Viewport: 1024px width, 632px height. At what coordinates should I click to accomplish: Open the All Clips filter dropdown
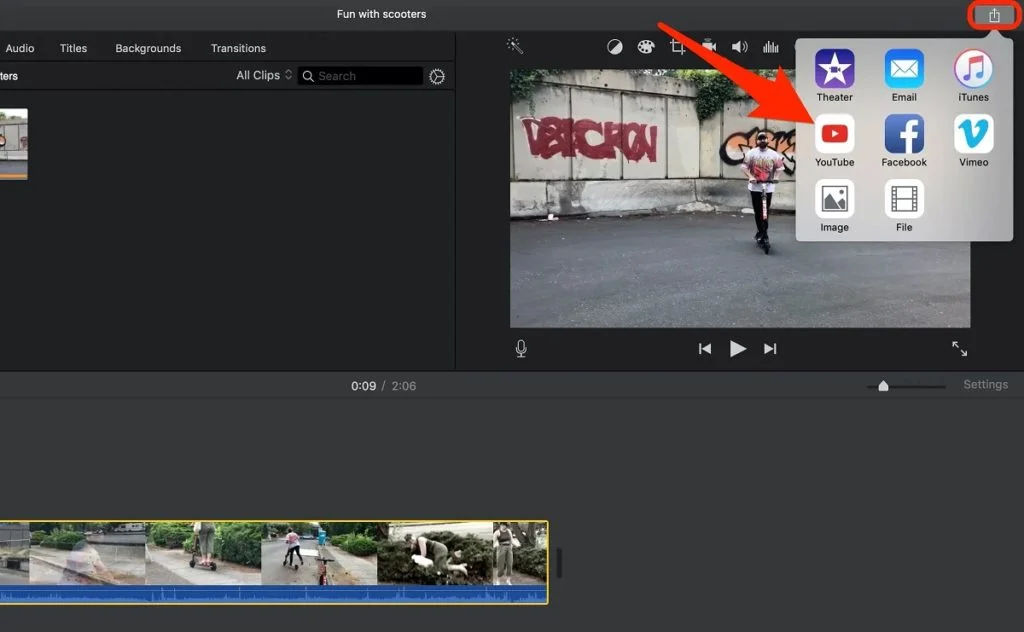(x=264, y=76)
